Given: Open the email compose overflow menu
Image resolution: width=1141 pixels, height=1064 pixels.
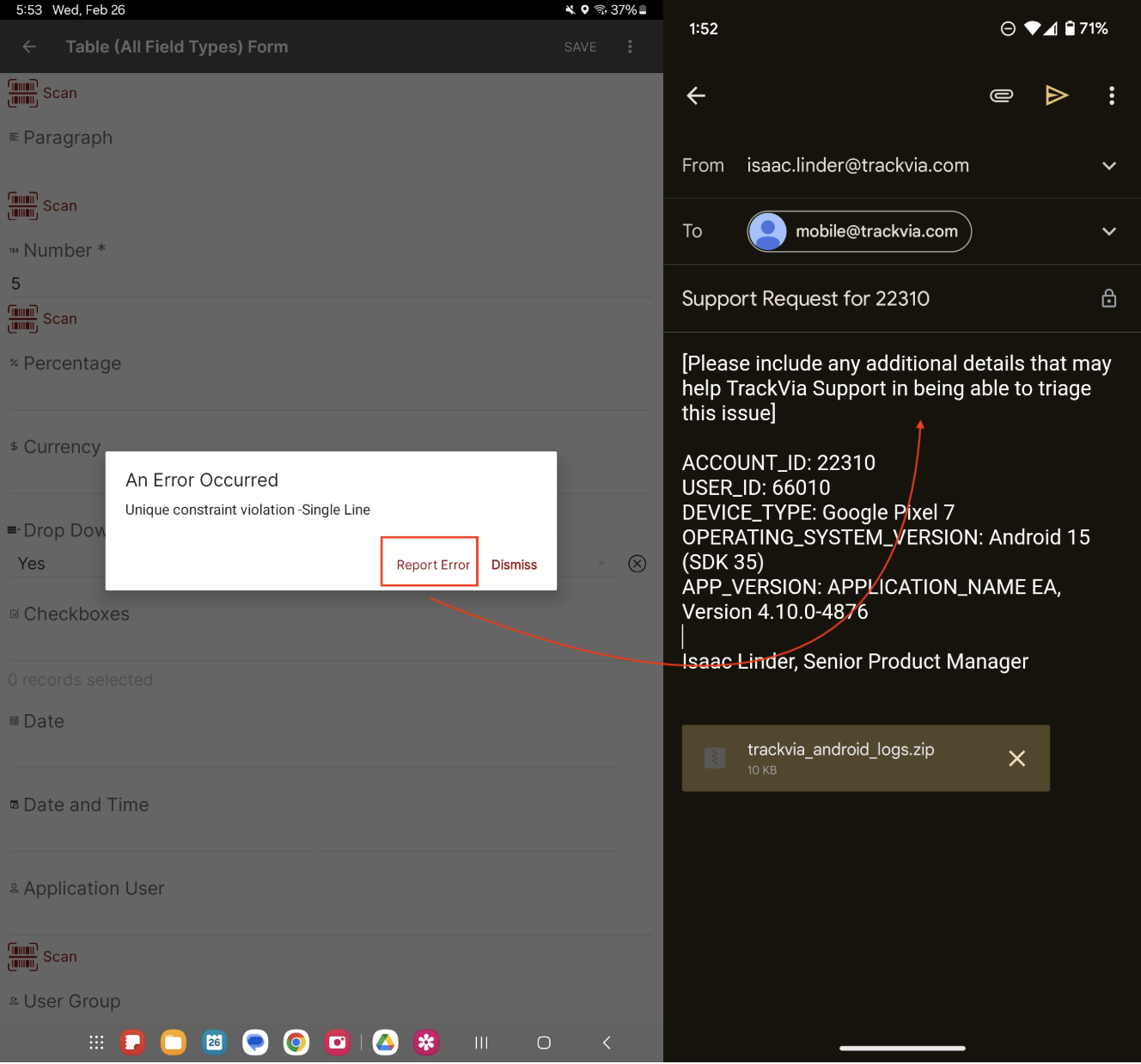Looking at the screenshot, I should pos(1112,95).
